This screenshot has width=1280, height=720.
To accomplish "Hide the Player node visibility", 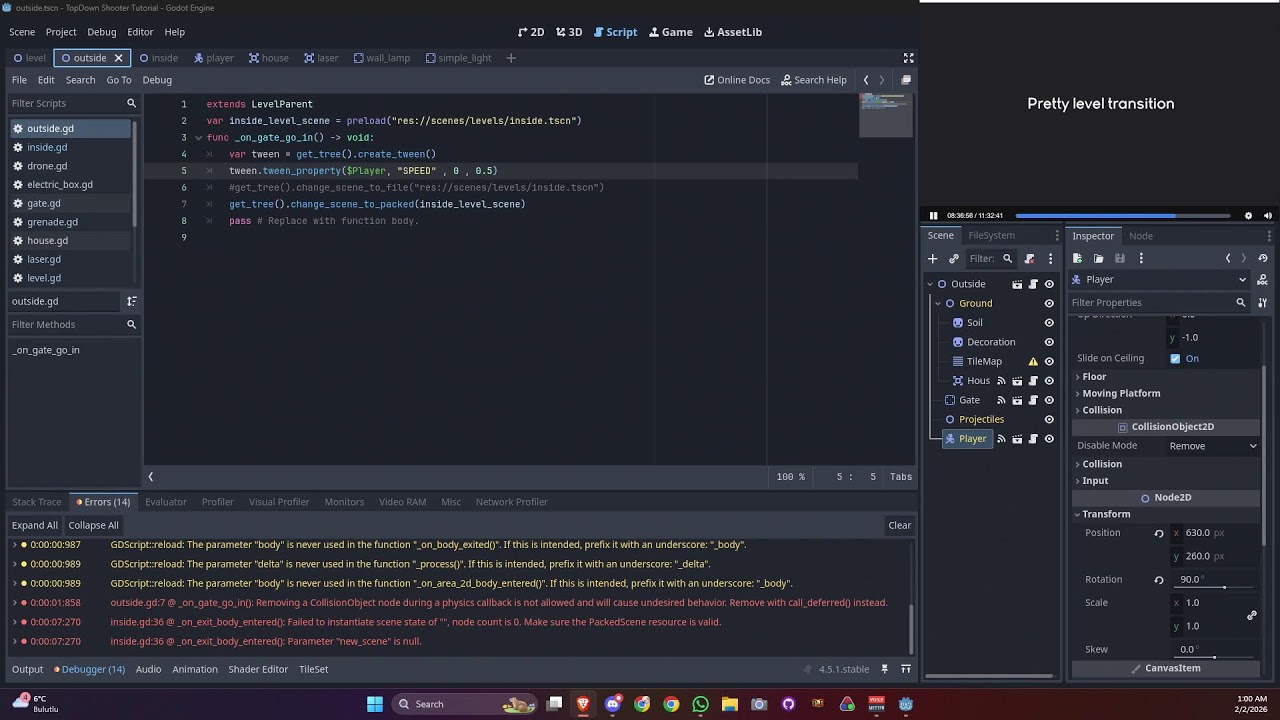I will (x=1049, y=439).
